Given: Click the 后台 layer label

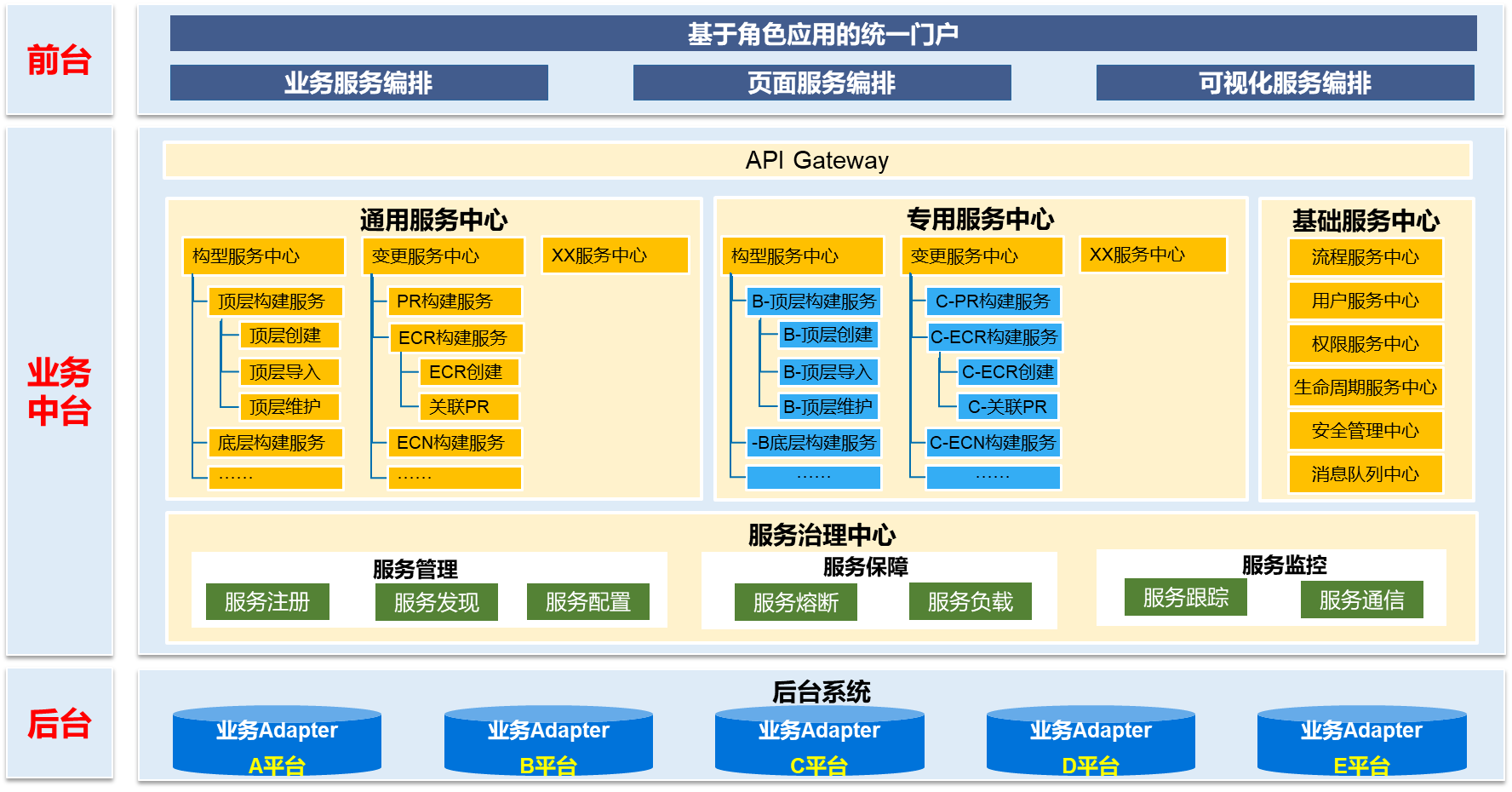Looking at the screenshot, I should pyautogui.click(x=59, y=724).
